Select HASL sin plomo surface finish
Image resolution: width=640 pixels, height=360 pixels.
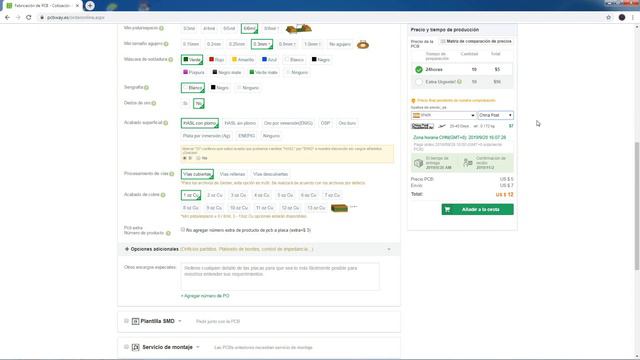click(240, 123)
